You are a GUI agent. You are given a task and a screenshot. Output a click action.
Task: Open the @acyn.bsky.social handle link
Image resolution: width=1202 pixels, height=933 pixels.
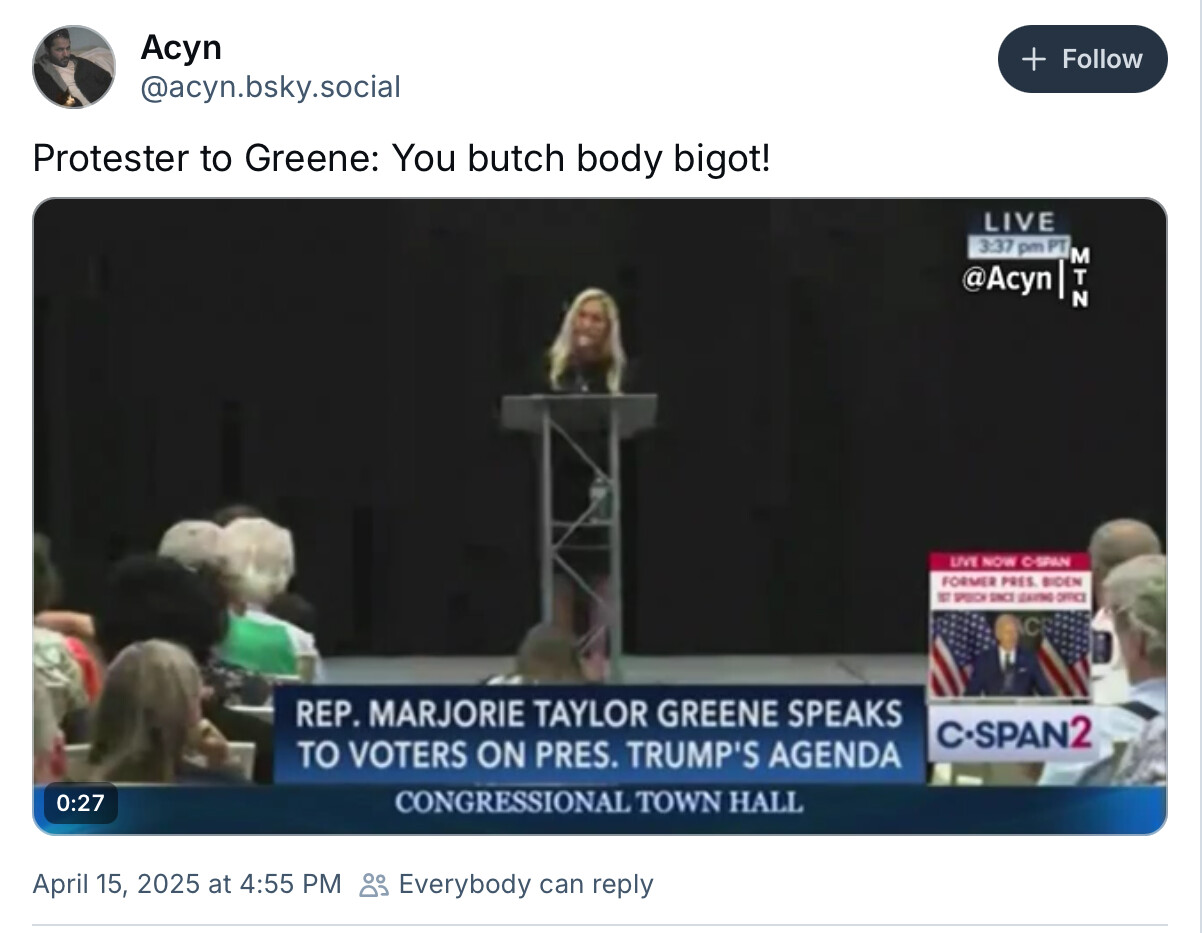270,87
